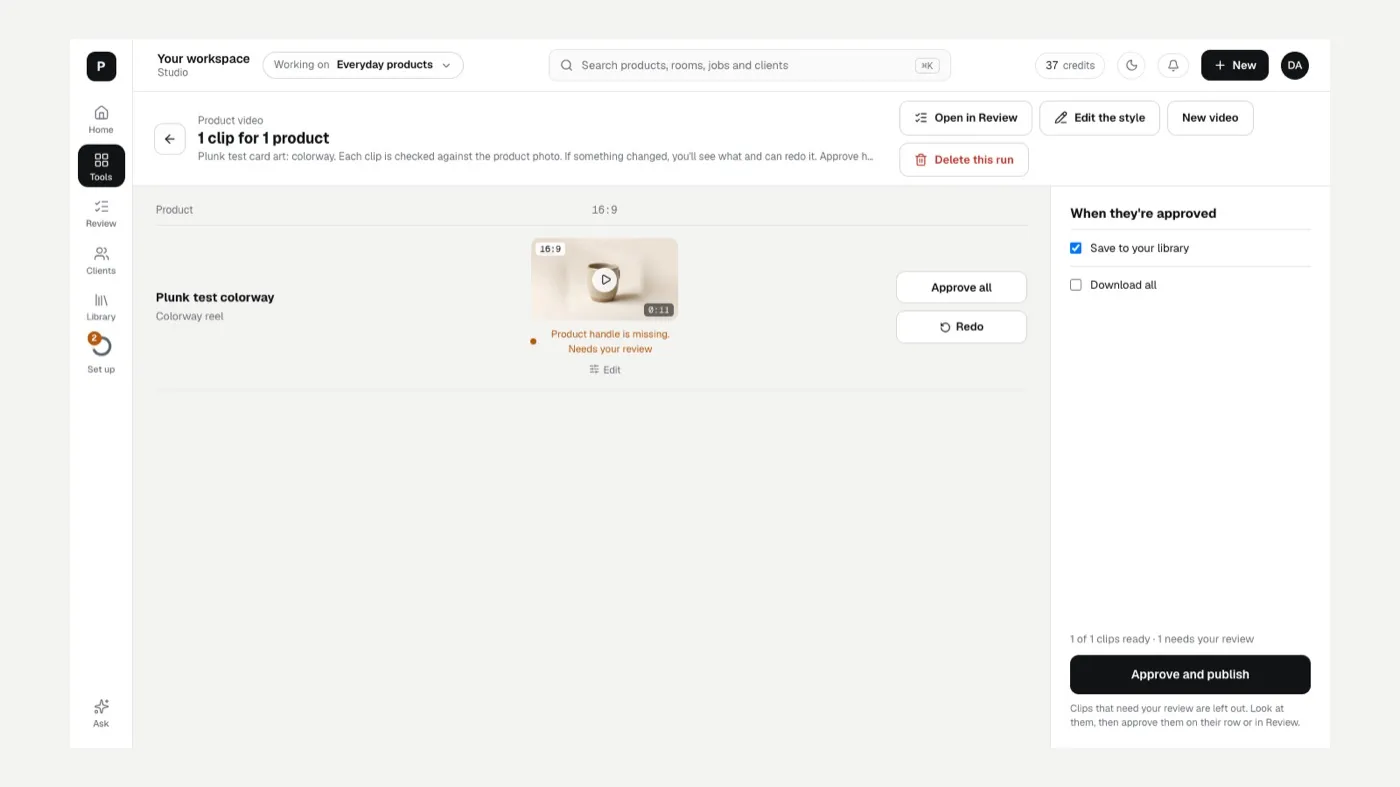Open Clients in the sidebar
Viewport: 1400px width, 787px height.
101,260
